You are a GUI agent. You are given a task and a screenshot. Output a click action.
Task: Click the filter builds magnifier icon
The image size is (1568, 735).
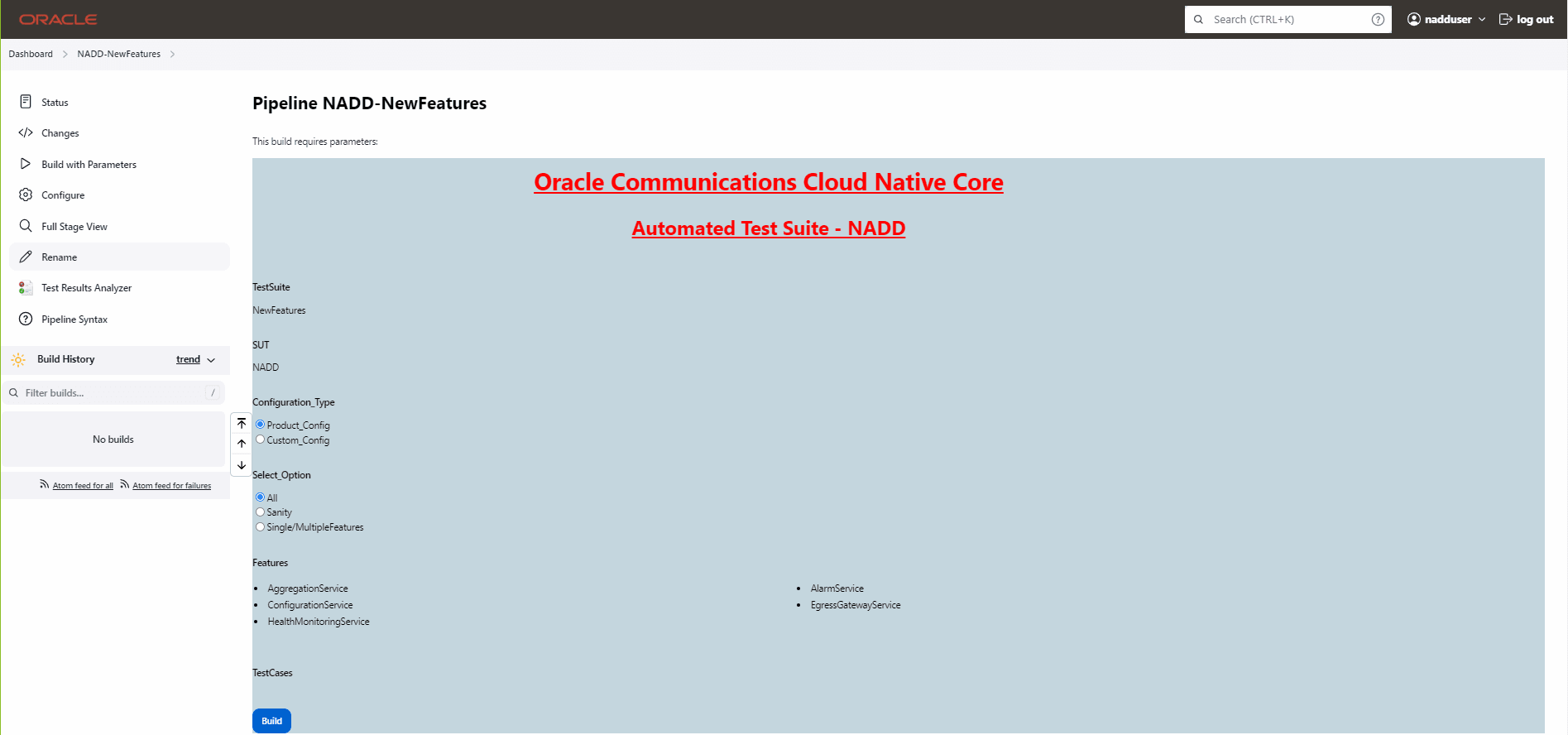coord(14,392)
